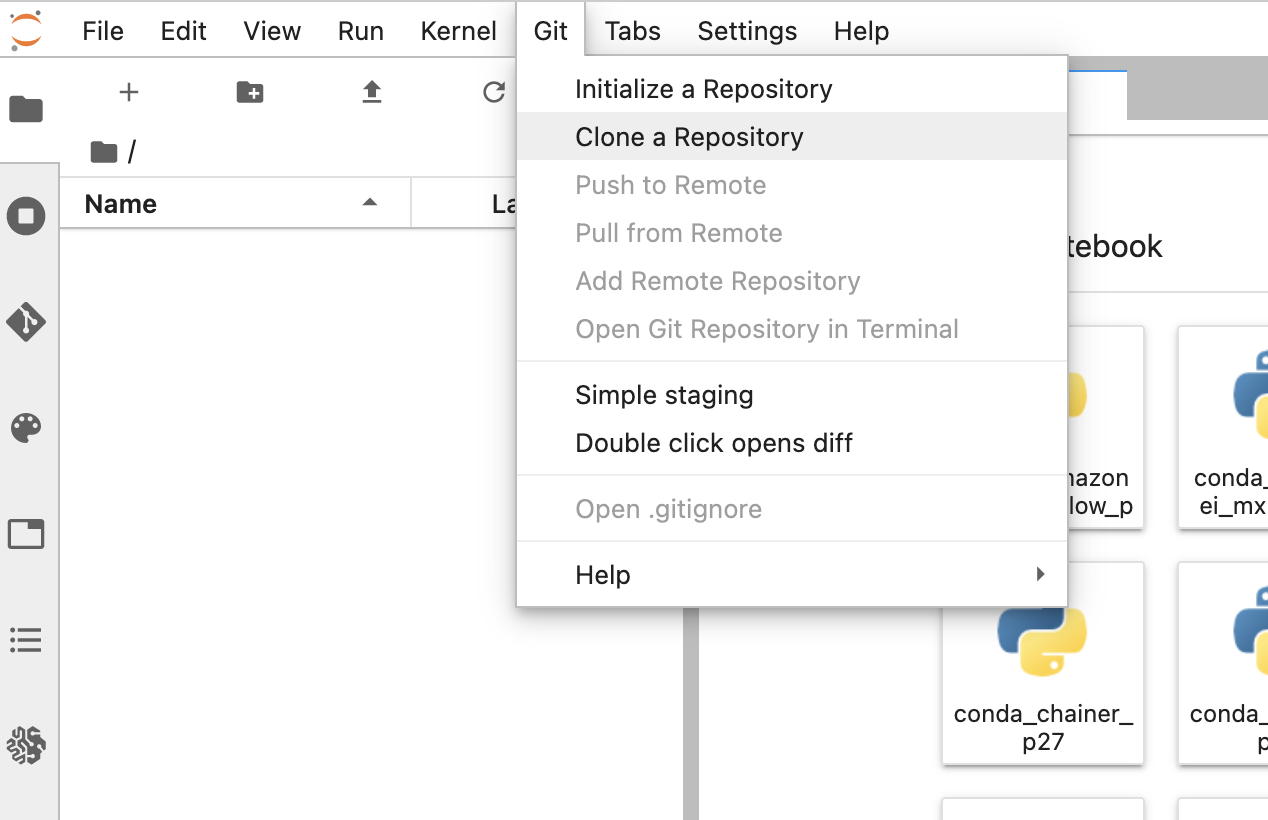1268x820 pixels.
Task: Open the Running Terminals and Kernels tab
Action: [26, 216]
